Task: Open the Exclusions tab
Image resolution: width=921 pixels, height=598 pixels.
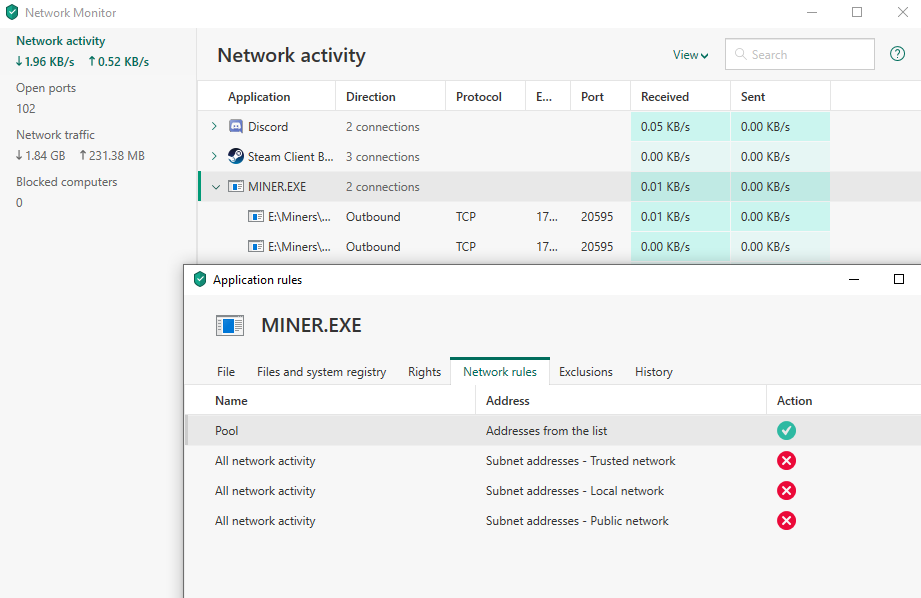Action: (586, 372)
